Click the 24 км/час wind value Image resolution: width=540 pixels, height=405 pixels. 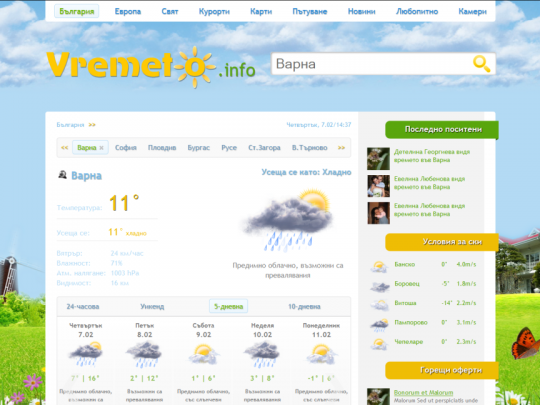pyautogui.click(x=127, y=253)
